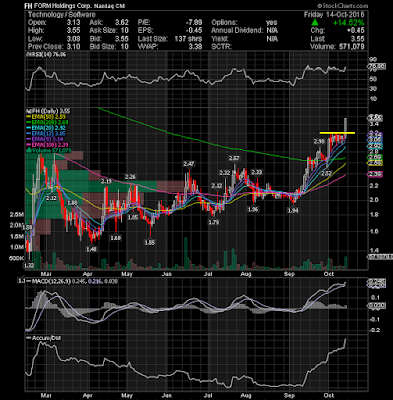393x400 pixels.
Task: Click the 1.79 price low annotation
Action: (x=214, y=222)
